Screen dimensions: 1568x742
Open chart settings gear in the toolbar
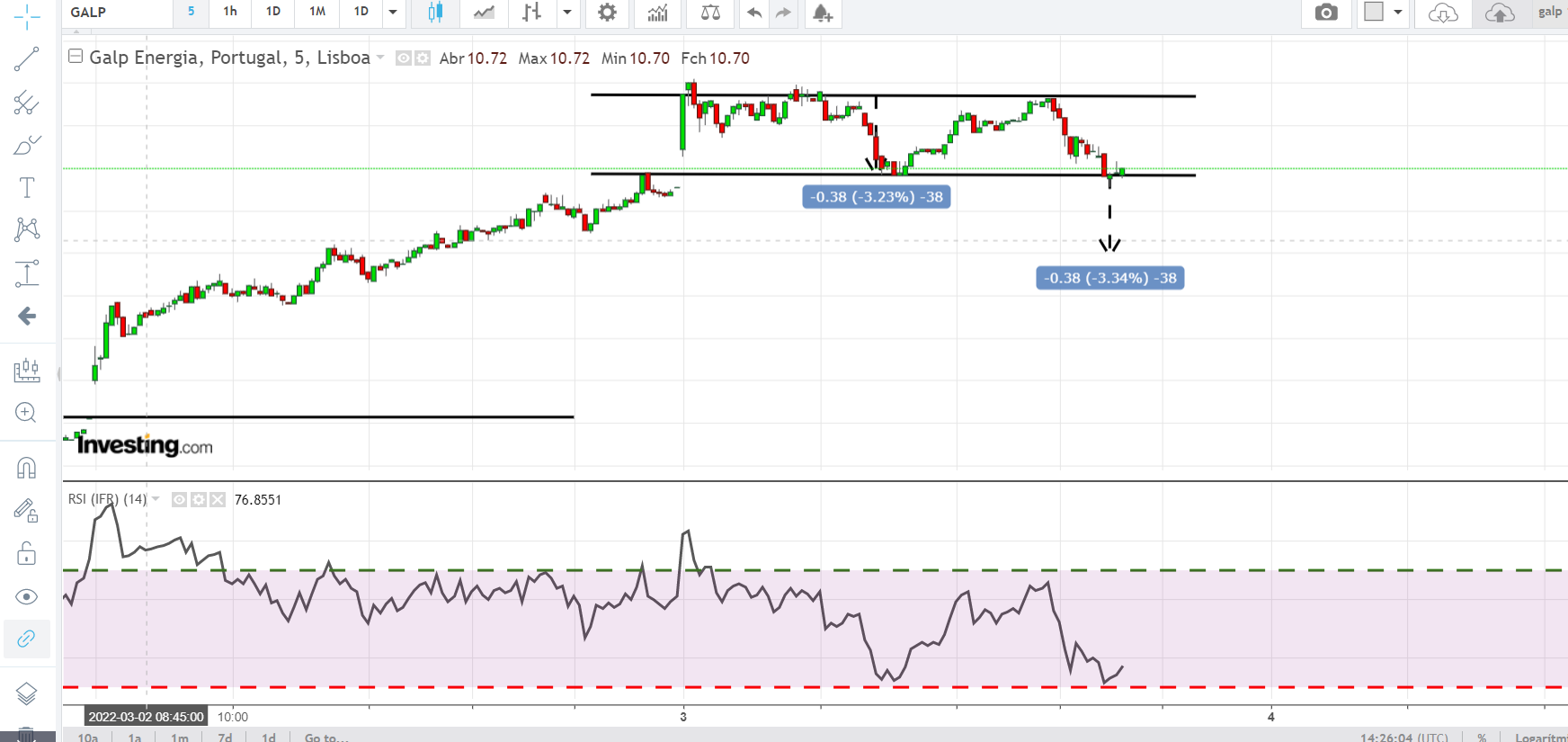608,13
